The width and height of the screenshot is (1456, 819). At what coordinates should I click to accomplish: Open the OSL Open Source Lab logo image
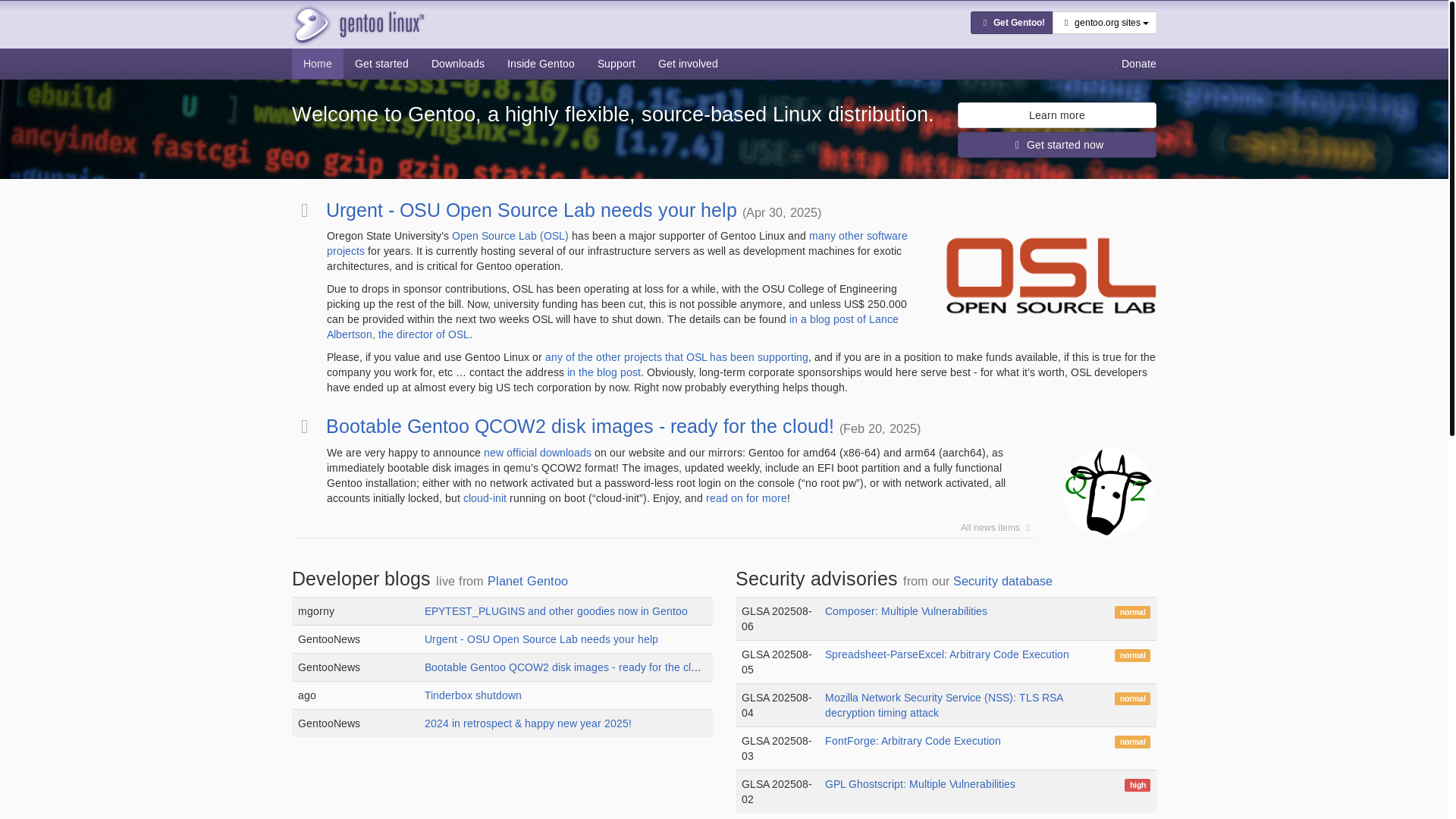[1050, 275]
